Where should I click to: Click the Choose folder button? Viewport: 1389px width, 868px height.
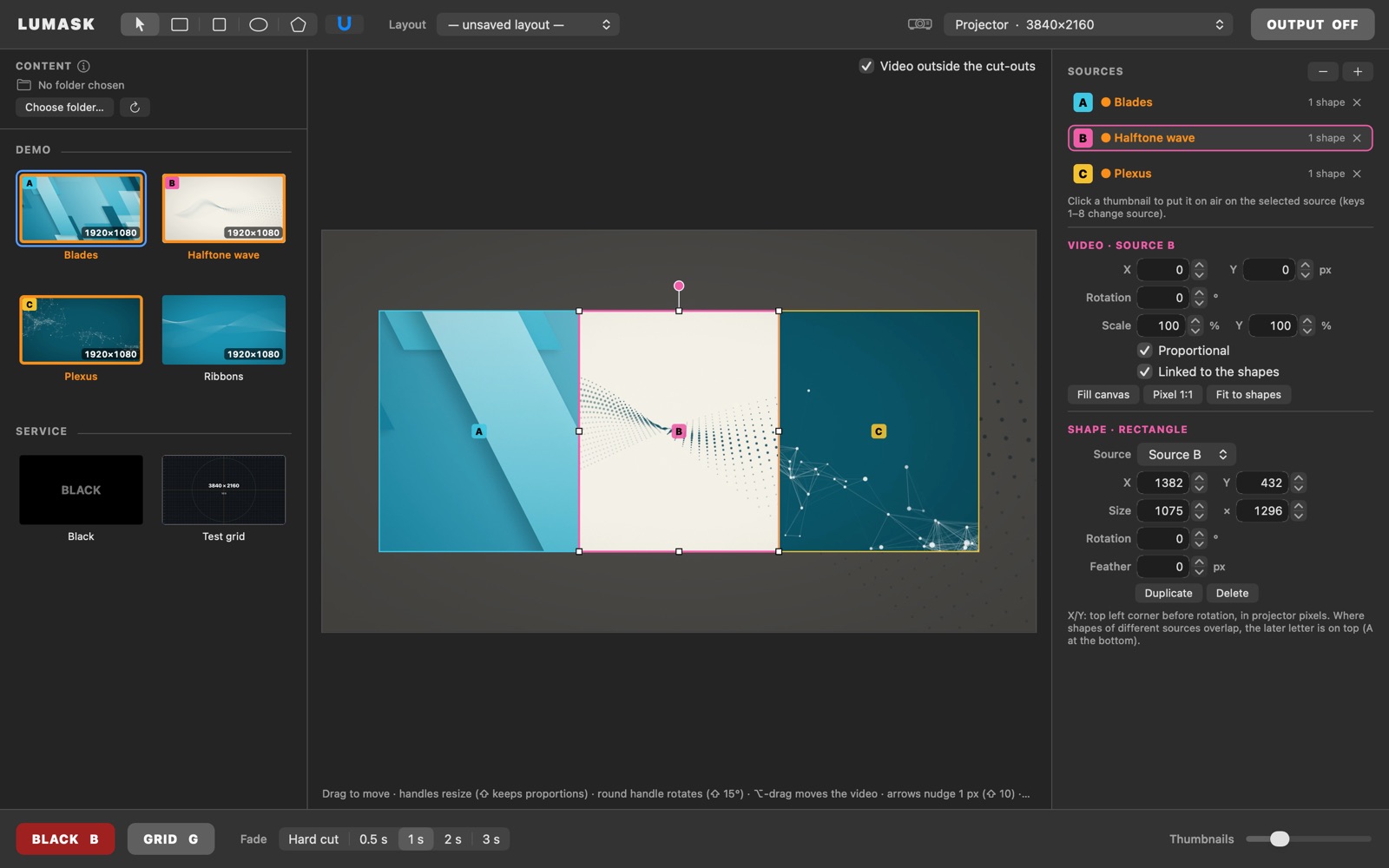64,107
